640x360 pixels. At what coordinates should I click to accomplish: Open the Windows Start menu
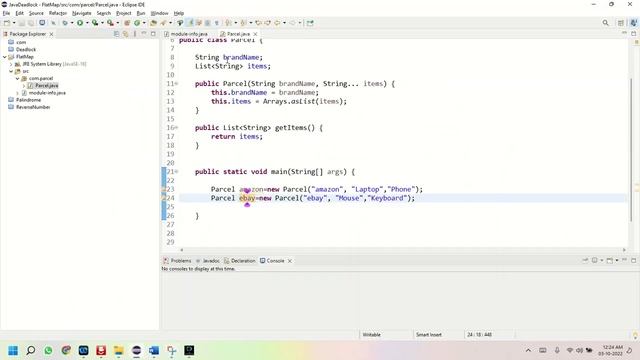click(x=13, y=351)
